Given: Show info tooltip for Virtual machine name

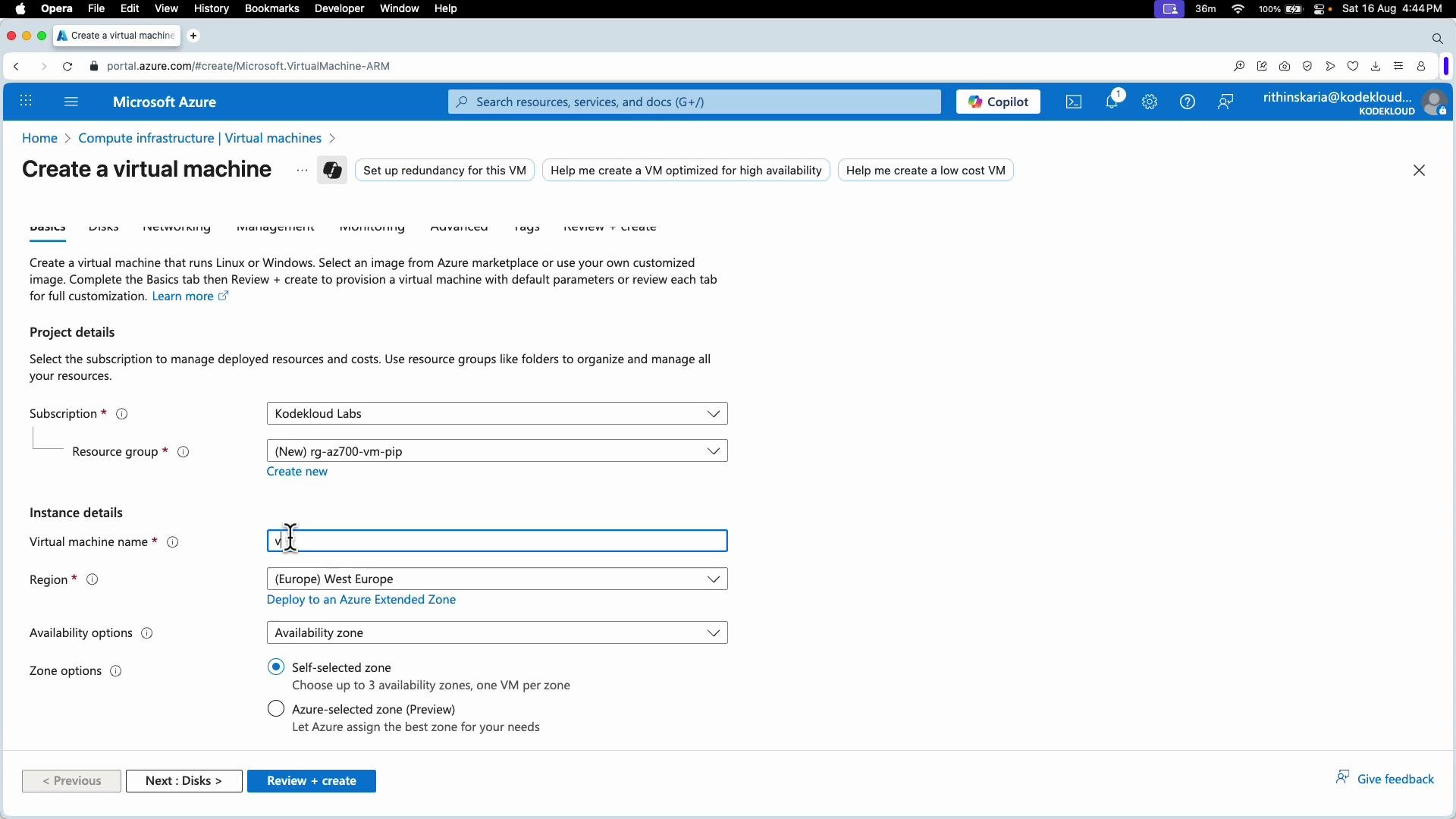Looking at the screenshot, I should (x=172, y=542).
